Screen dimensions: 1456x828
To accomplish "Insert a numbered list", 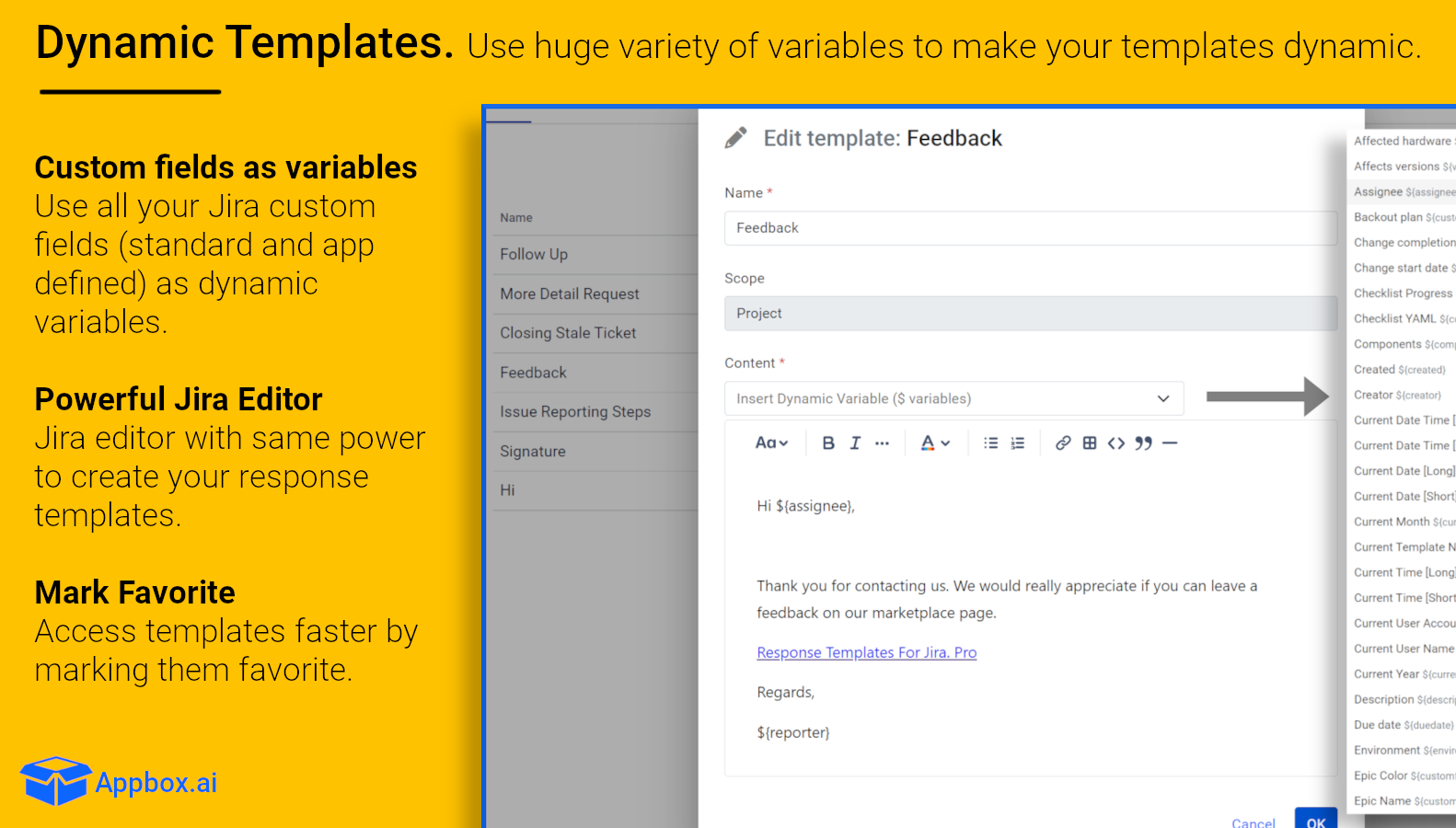I will (1017, 443).
